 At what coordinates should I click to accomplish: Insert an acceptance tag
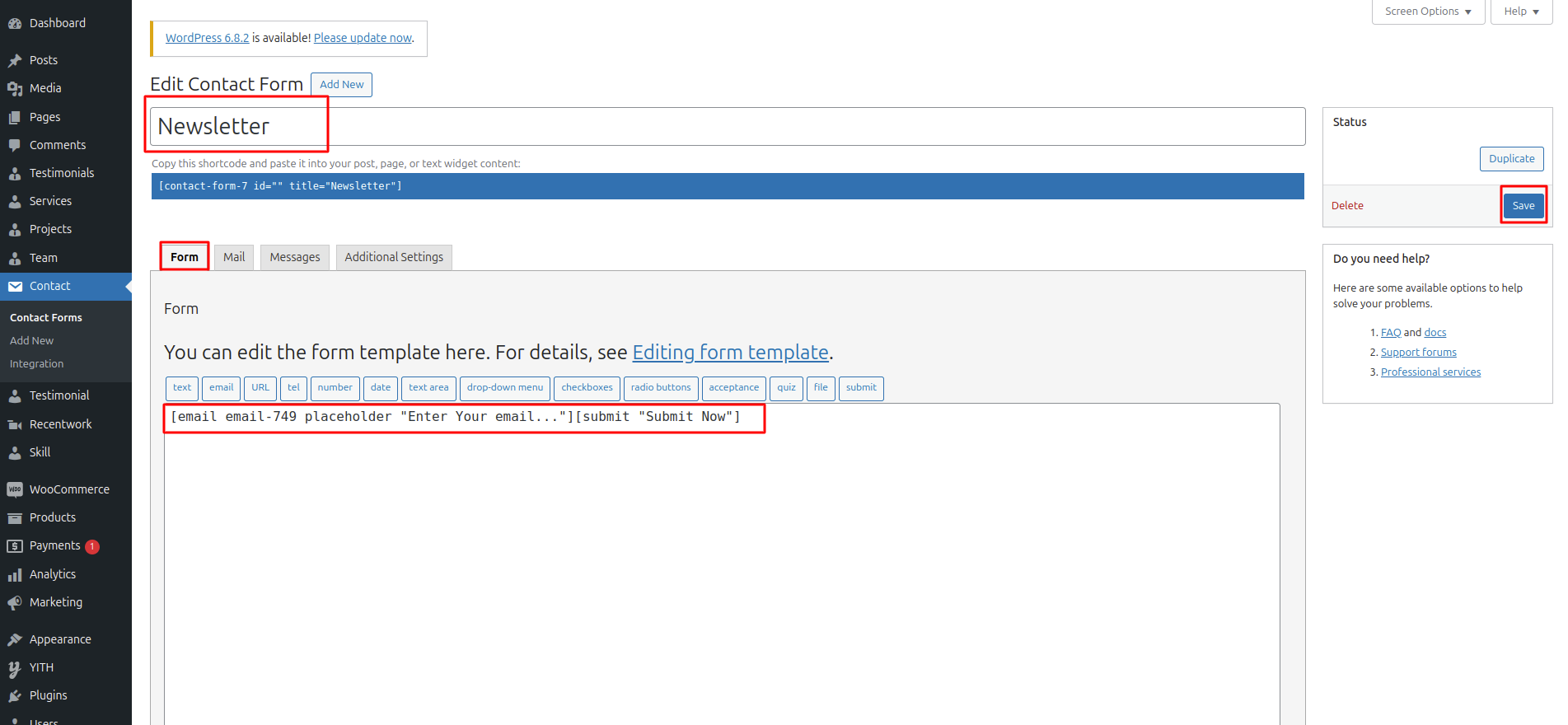(733, 388)
